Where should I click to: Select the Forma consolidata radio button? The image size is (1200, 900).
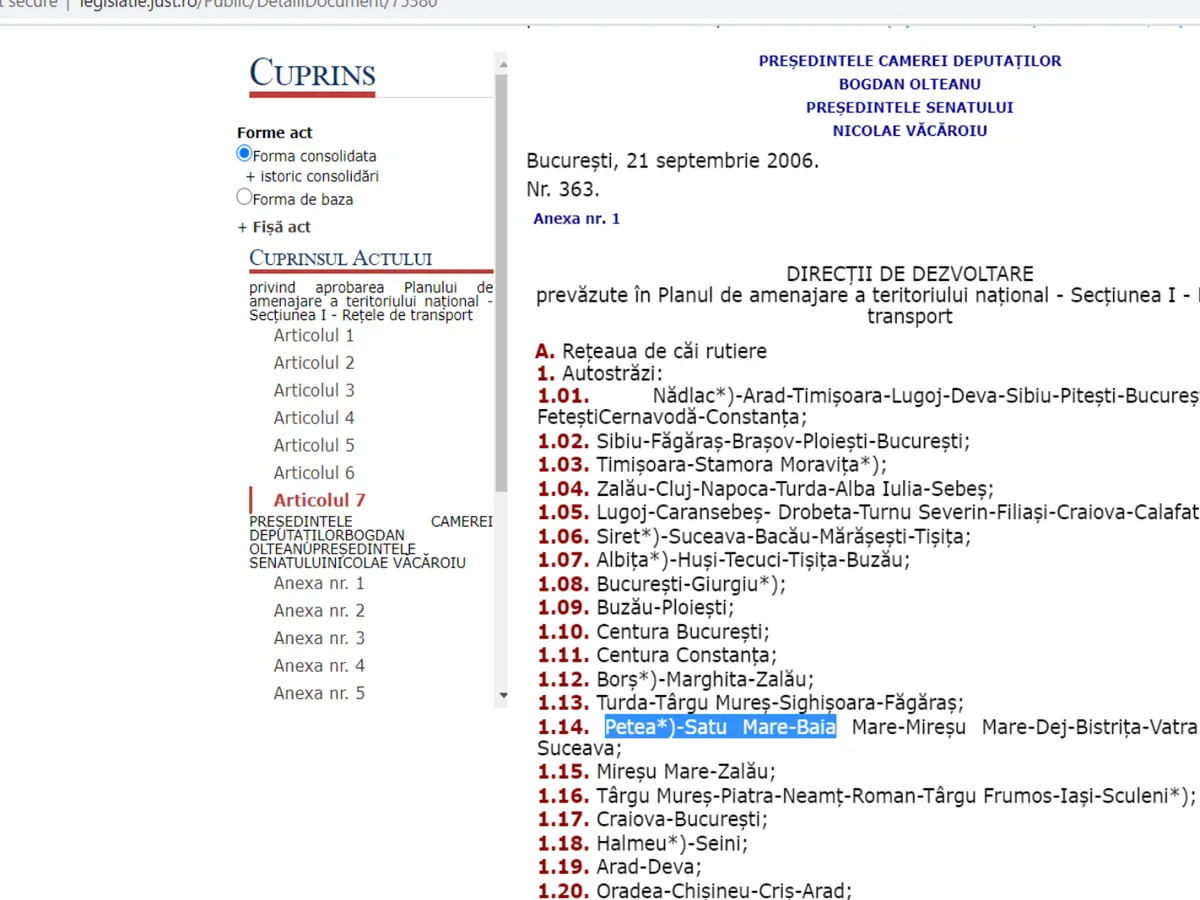coord(244,154)
